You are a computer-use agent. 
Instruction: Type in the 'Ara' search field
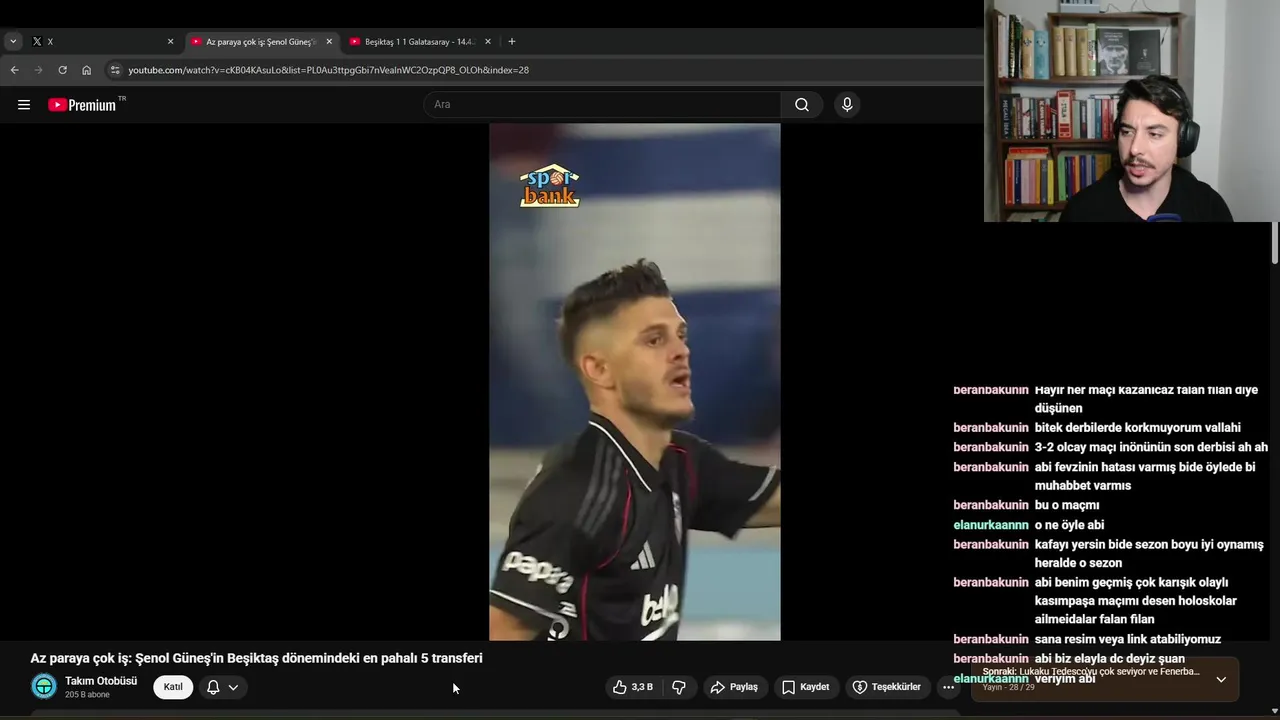[603, 105]
